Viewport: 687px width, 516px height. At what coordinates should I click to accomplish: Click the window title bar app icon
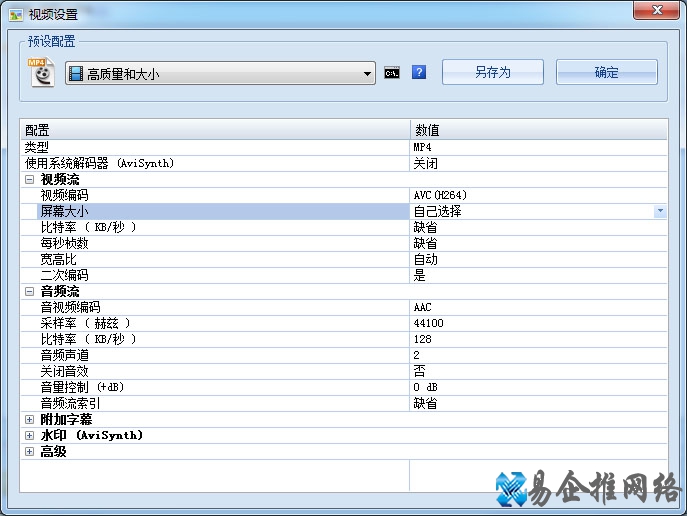(x=16, y=15)
